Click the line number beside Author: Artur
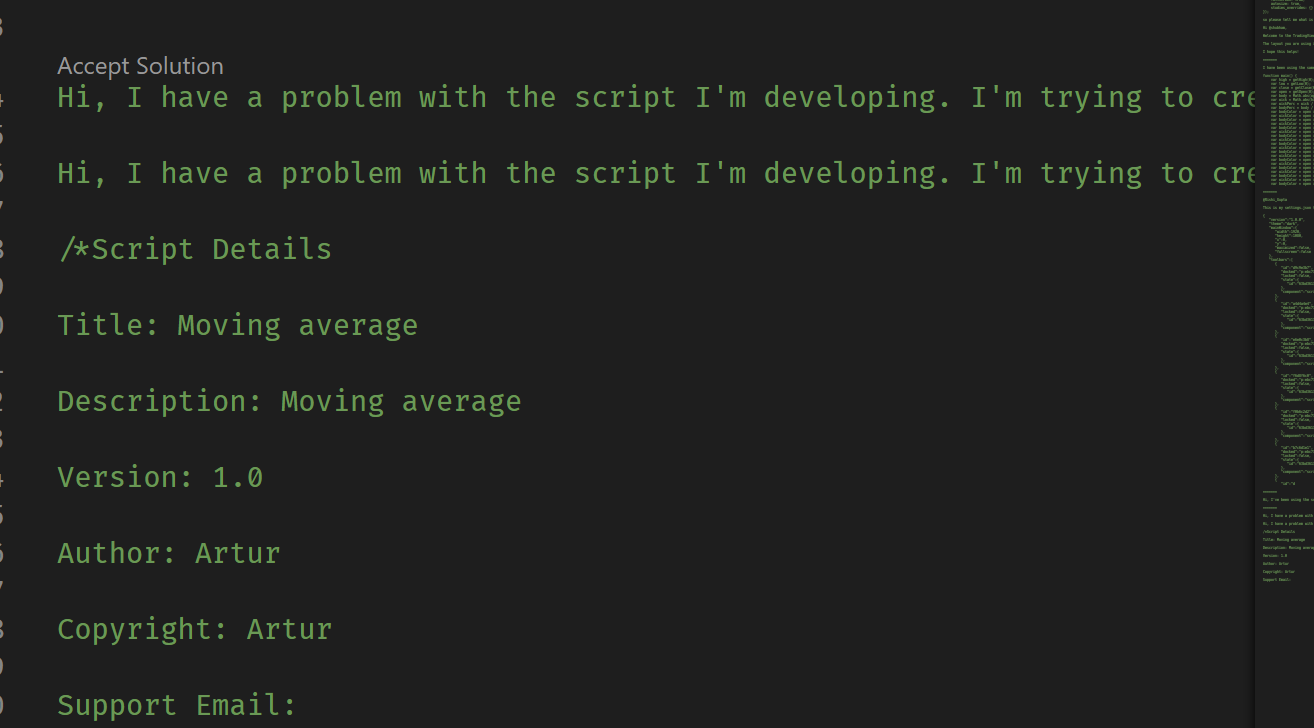 (4, 552)
